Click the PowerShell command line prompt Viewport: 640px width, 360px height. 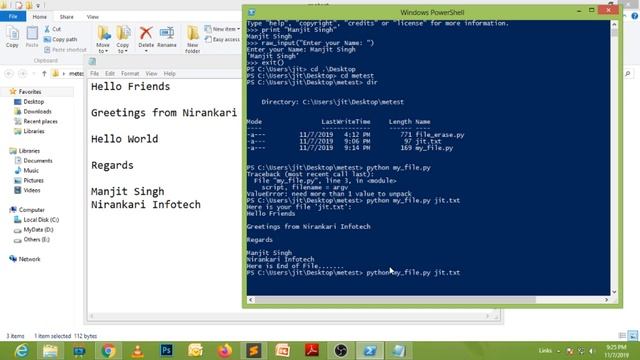[353, 273]
